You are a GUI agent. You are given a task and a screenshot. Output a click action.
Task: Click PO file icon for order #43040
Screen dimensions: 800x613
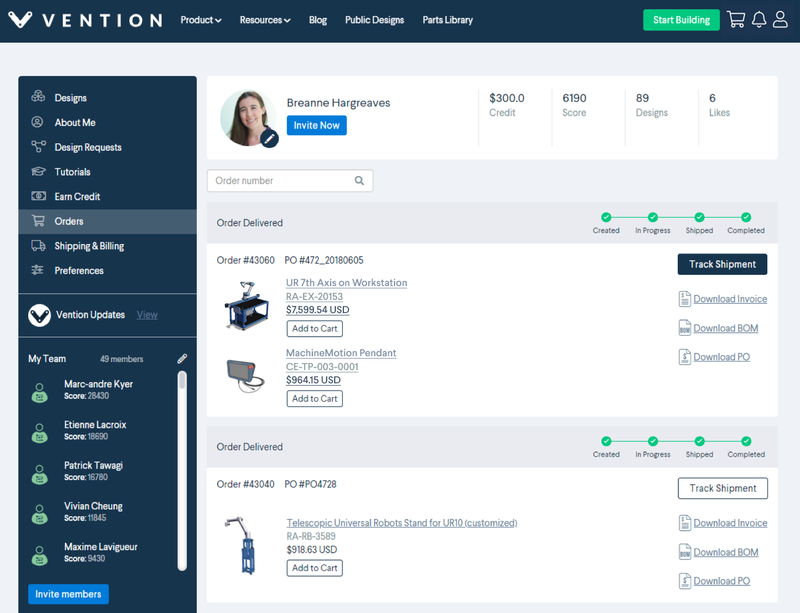(685, 581)
